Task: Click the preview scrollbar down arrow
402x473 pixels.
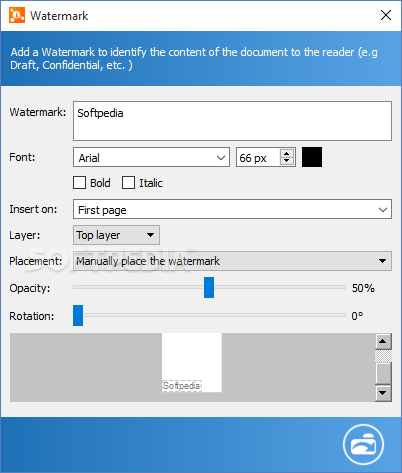Action: tap(383, 393)
